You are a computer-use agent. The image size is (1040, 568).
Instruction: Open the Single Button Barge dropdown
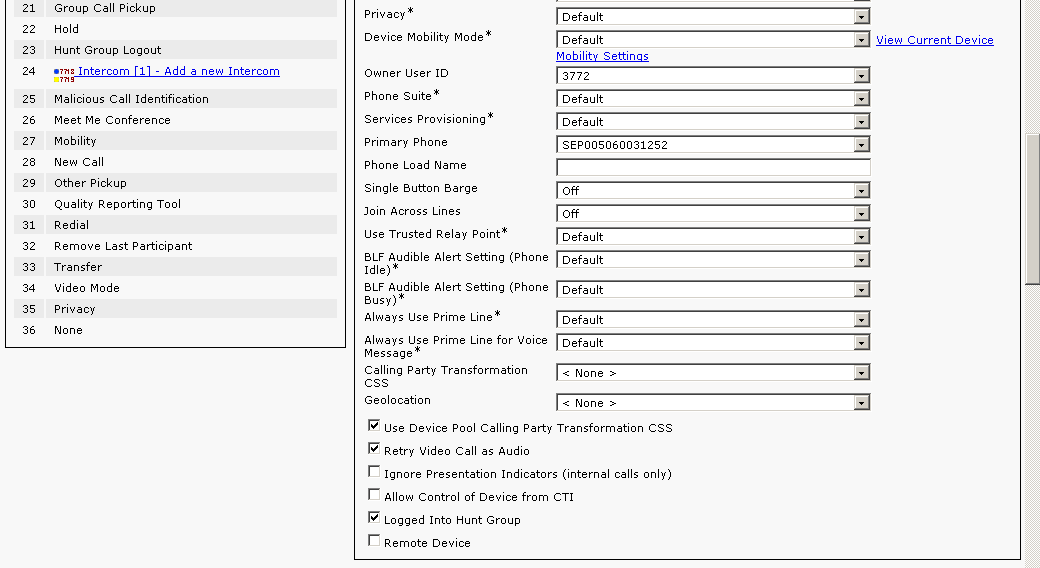pyautogui.click(x=712, y=190)
